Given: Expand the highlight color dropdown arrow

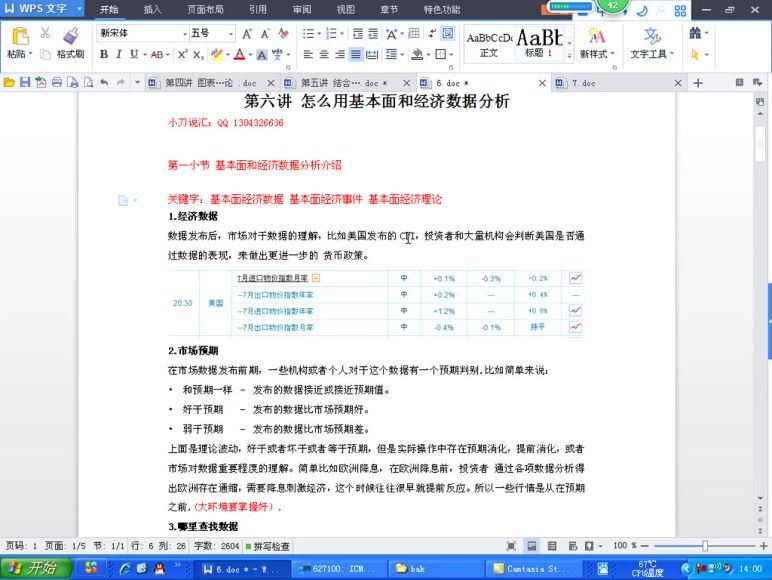Looking at the screenshot, I should (x=227, y=55).
